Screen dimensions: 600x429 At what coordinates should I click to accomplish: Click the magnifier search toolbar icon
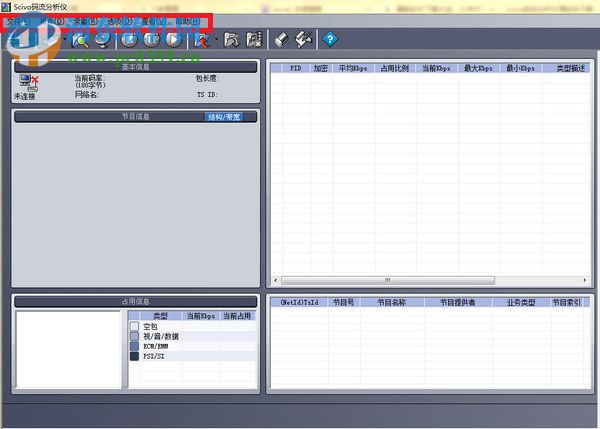pos(80,39)
